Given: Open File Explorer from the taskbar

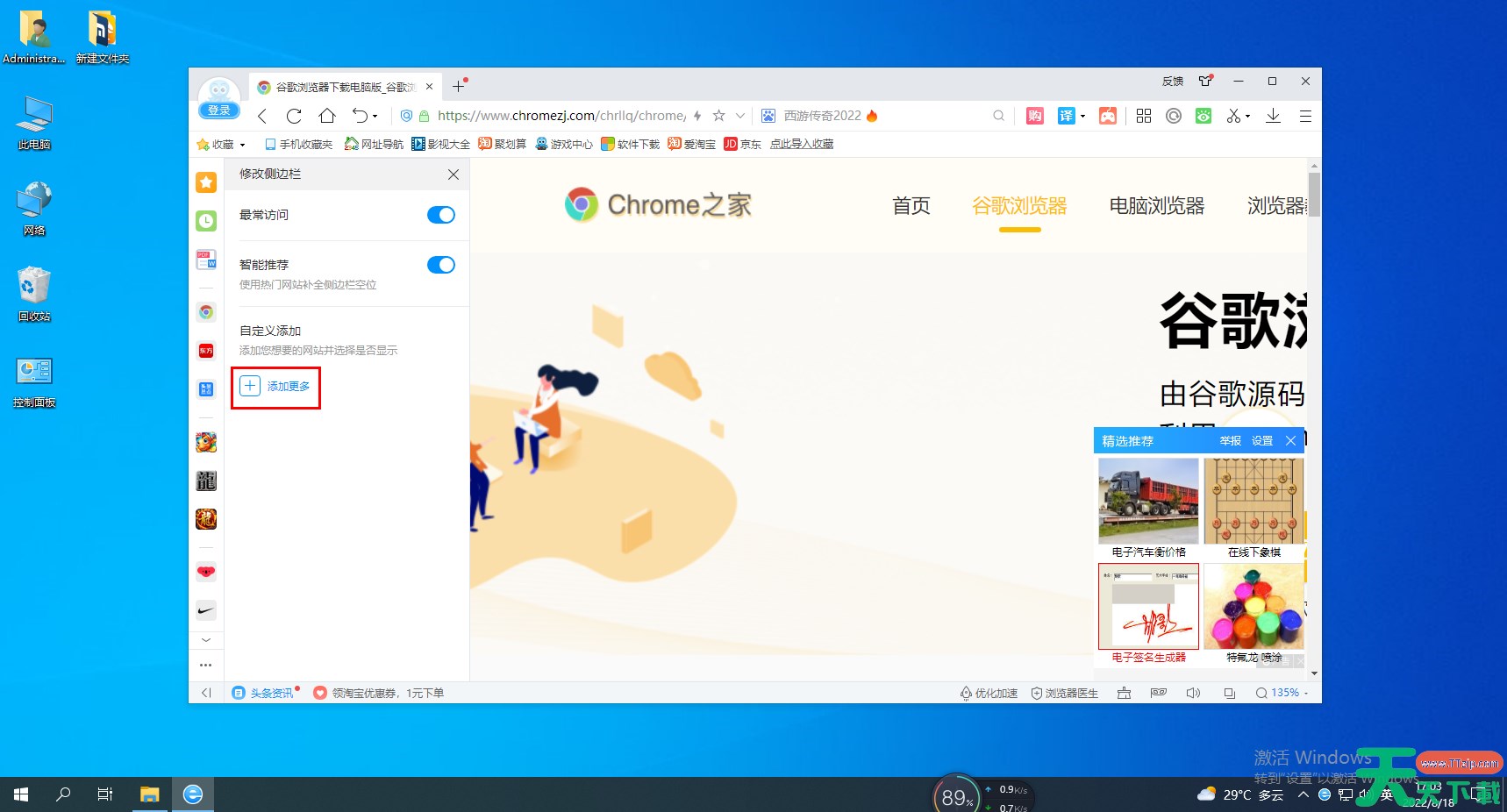Looking at the screenshot, I should click(x=150, y=794).
